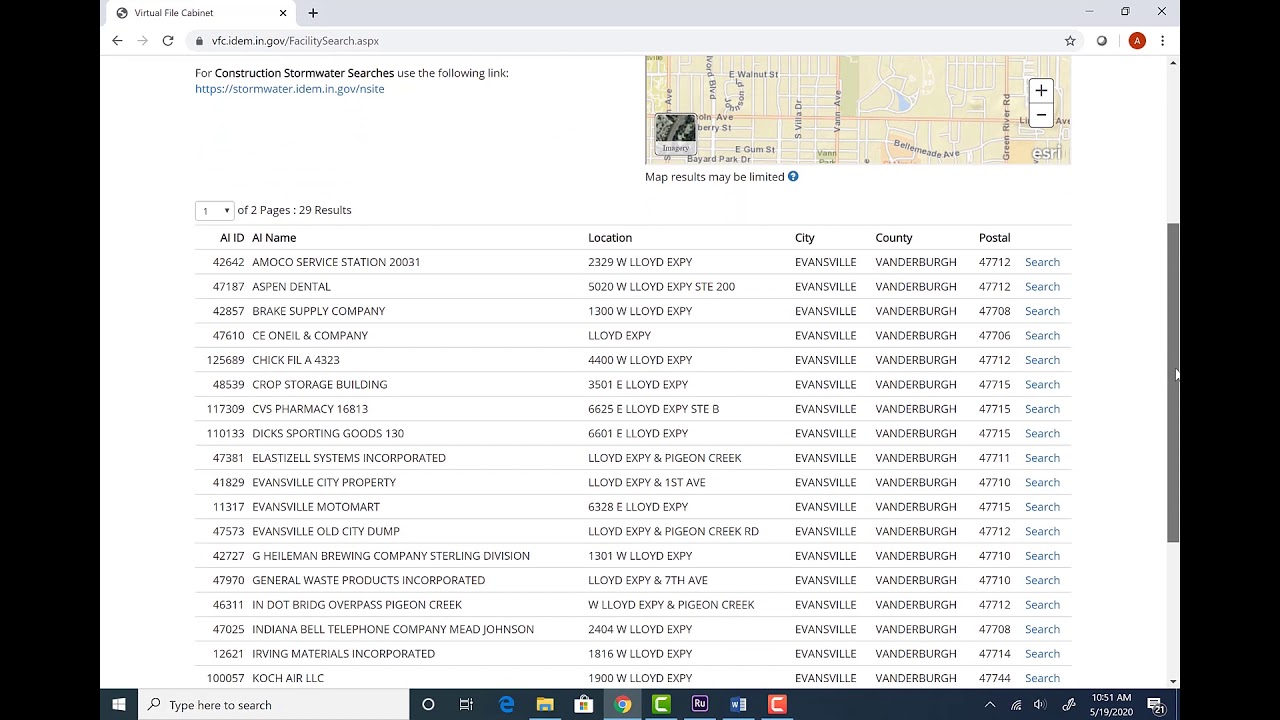
Task: Open Chrome profile avatar
Action: (x=1137, y=41)
